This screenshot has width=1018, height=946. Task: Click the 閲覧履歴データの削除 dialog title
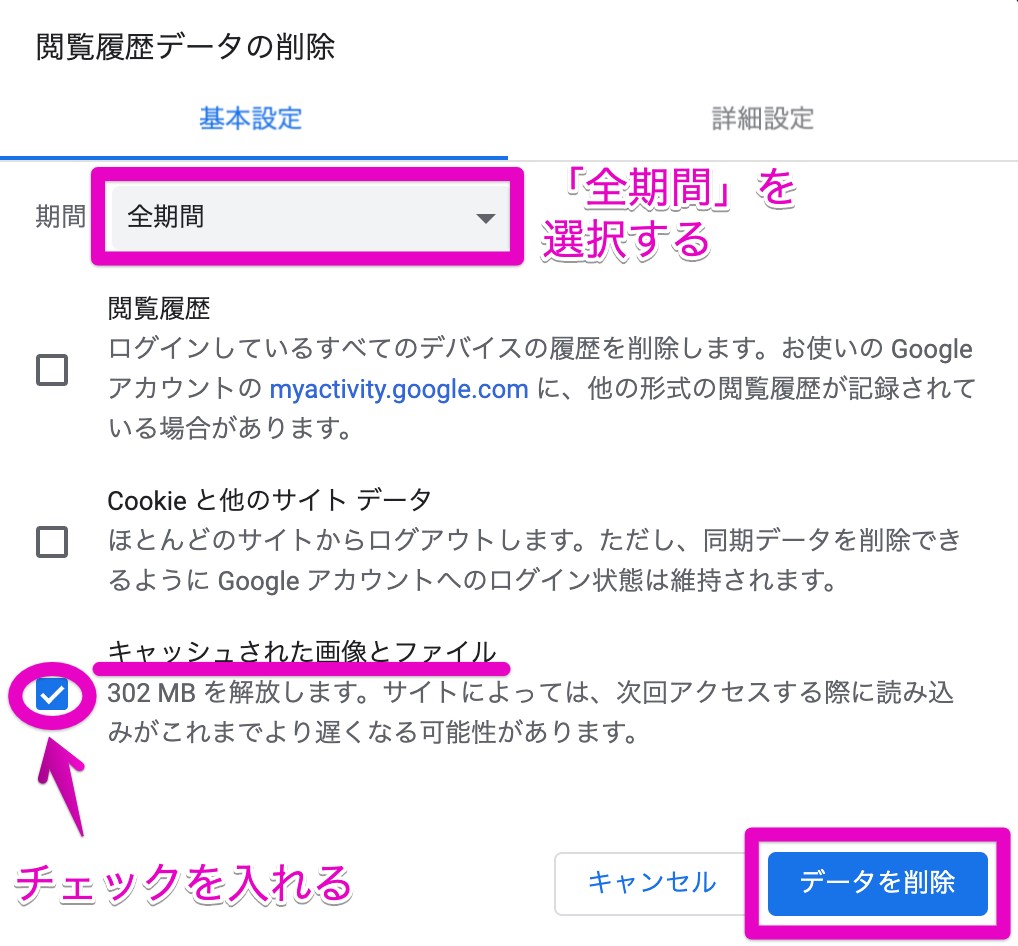[x=185, y=47]
